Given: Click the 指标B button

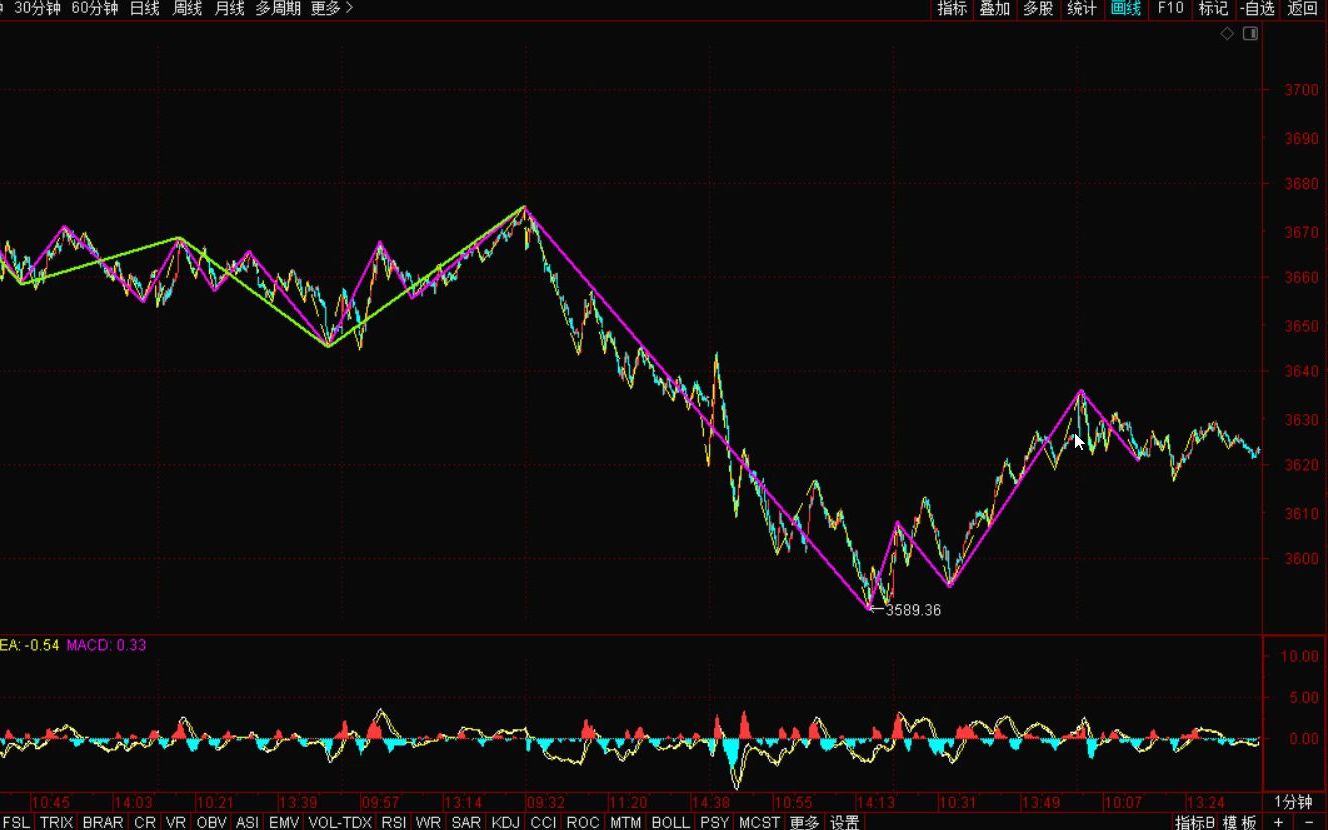Looking at the screenshot, I should 1195,822.
